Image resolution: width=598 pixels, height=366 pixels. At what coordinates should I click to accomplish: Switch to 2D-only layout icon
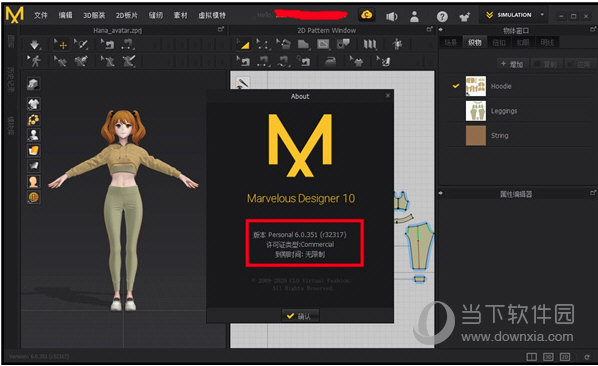565,357
